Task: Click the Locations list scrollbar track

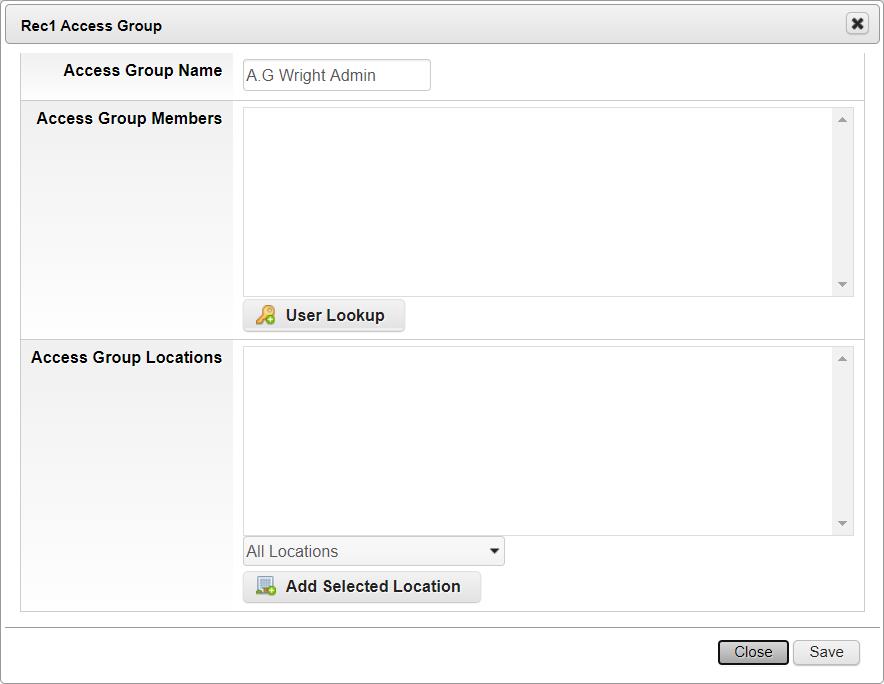Action: [x=842, y=441]
